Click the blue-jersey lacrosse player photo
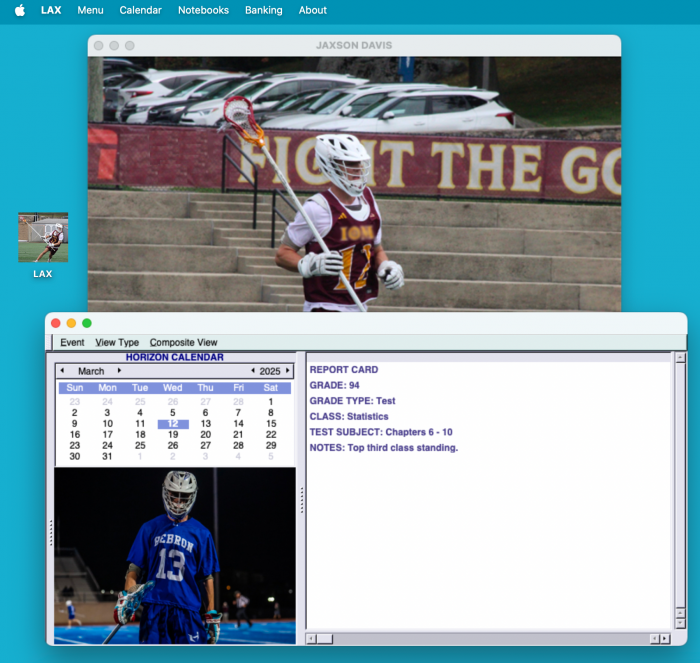The width and height of the screenshot is (700, 663). point(174,555)
